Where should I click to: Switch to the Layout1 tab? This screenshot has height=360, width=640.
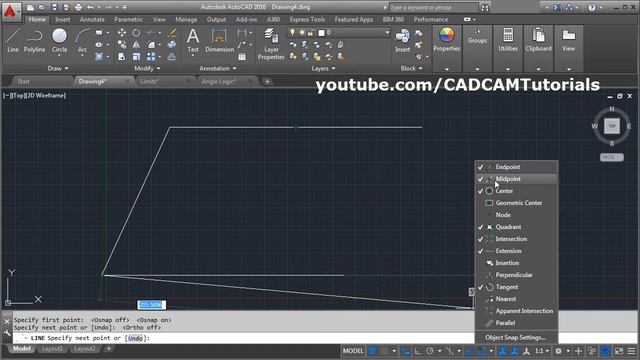[x=52, y=349]
